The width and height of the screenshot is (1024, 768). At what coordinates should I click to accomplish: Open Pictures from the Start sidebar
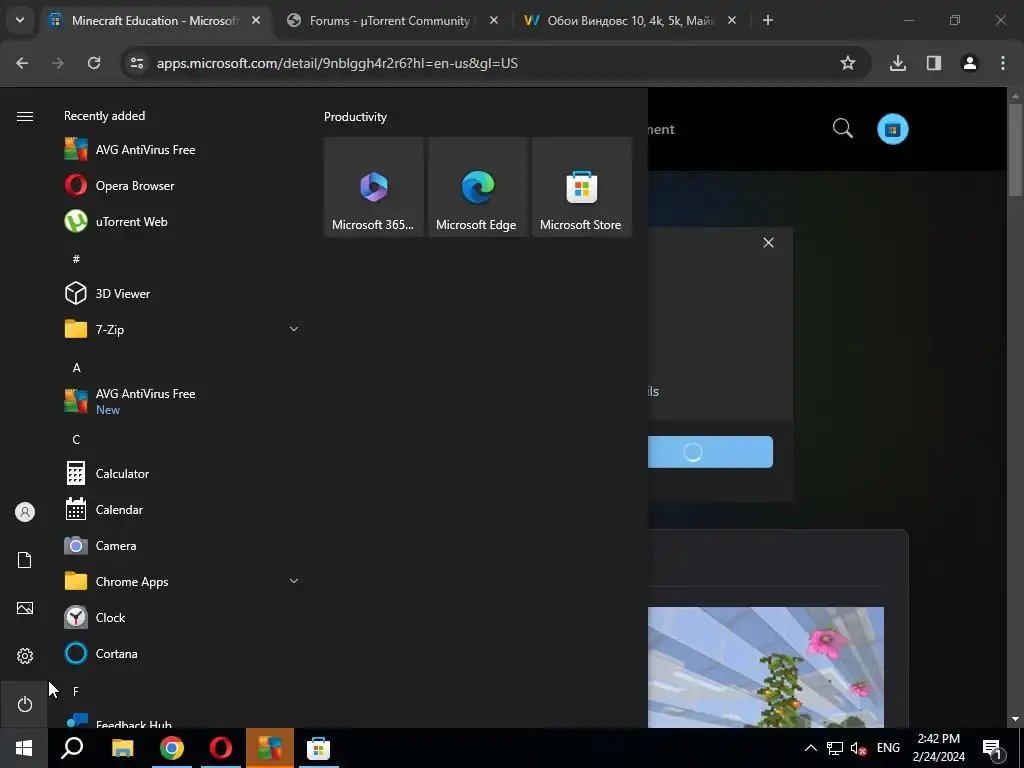[25, 608]
